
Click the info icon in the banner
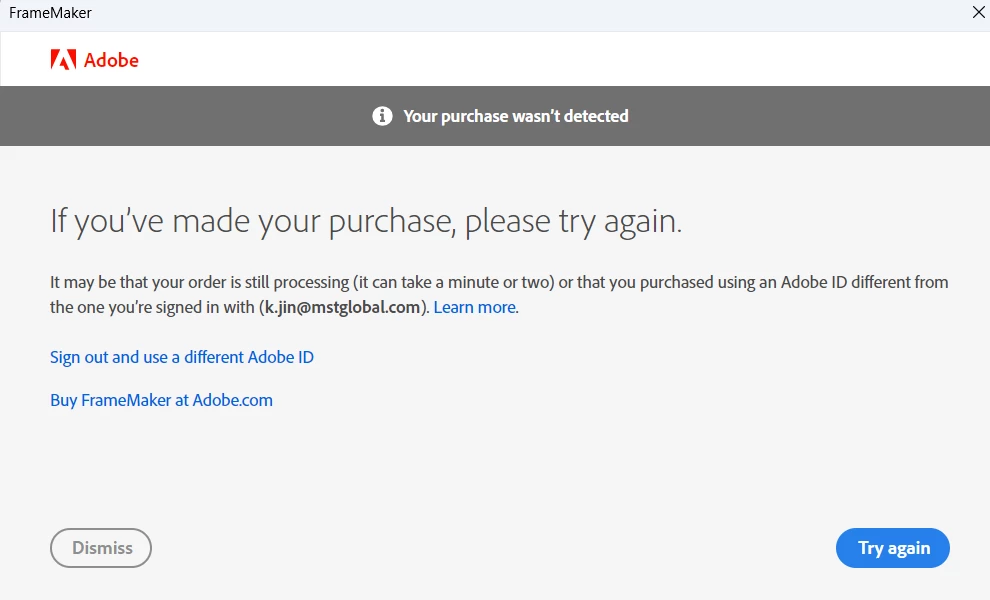coord(382,116)
